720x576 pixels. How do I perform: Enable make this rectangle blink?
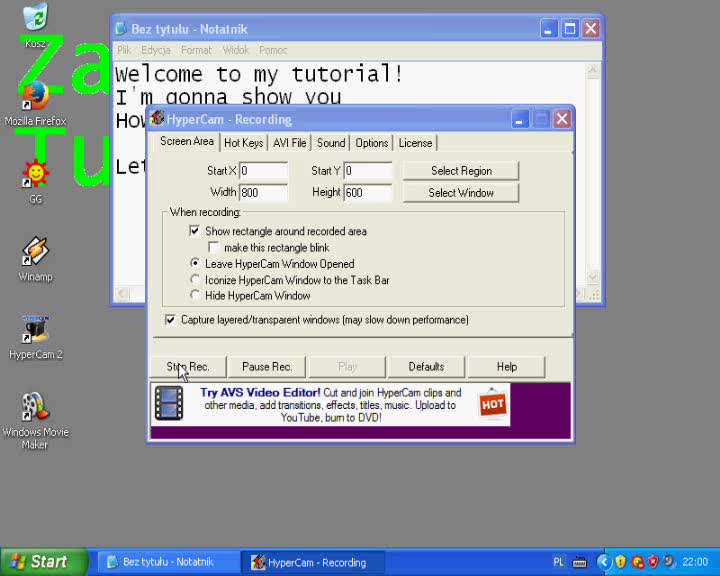(x=213, y=247)
